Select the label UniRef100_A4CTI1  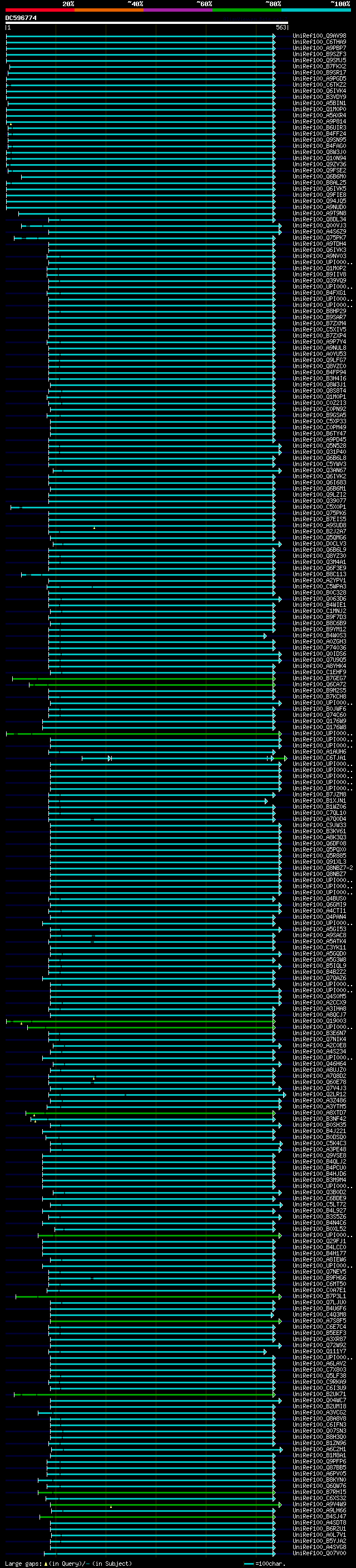(319, 911)
